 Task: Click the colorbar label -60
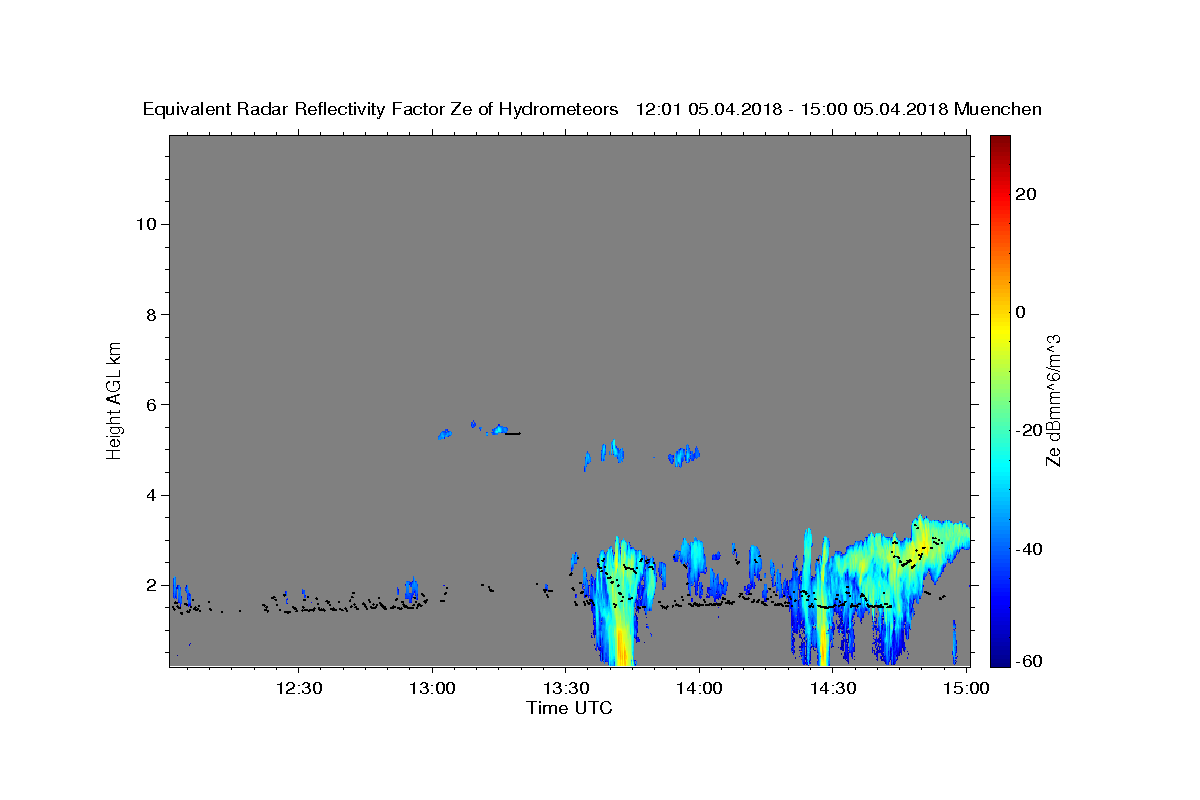tap(1028, 661)
